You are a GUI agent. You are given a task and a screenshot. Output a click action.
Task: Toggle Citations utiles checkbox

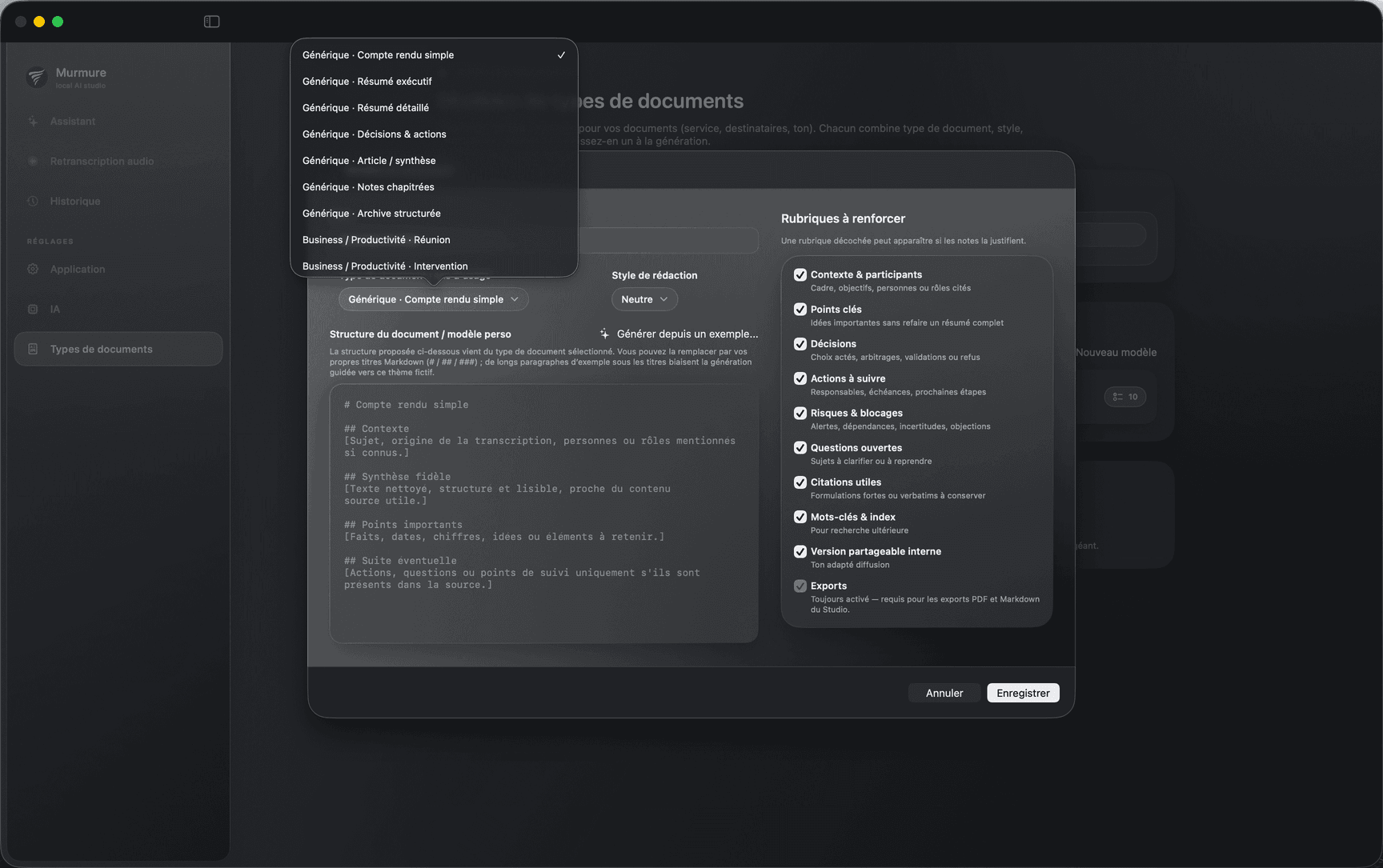click(x=800, y=482)
